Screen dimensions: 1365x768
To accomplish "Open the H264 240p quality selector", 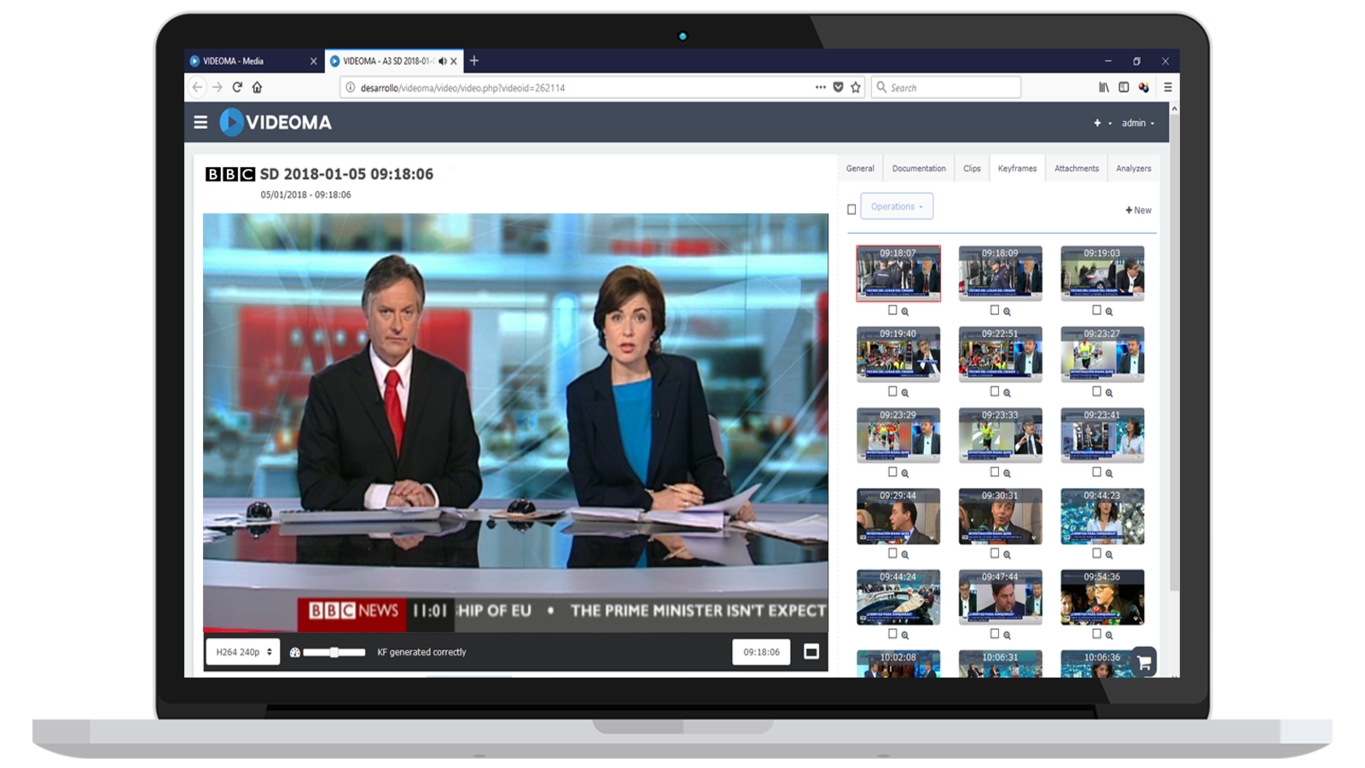I will [240, 652].
